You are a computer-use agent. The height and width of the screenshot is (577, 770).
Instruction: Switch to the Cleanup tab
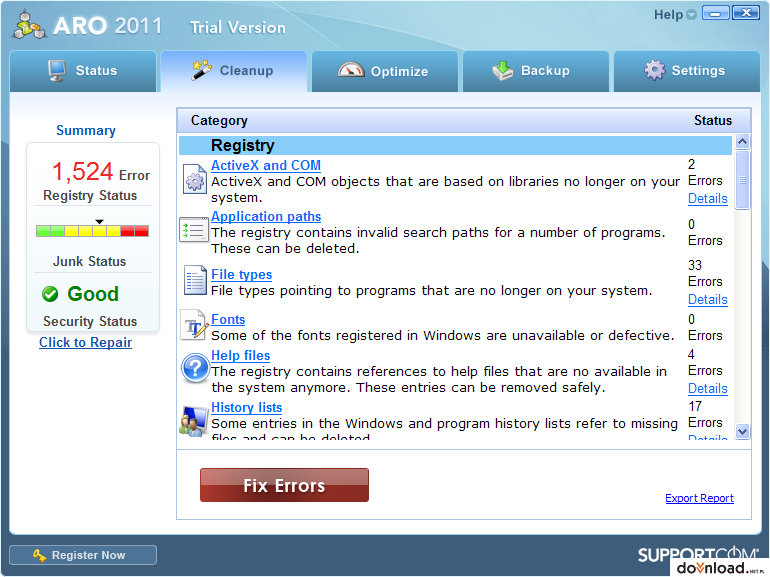coord(234,71)
